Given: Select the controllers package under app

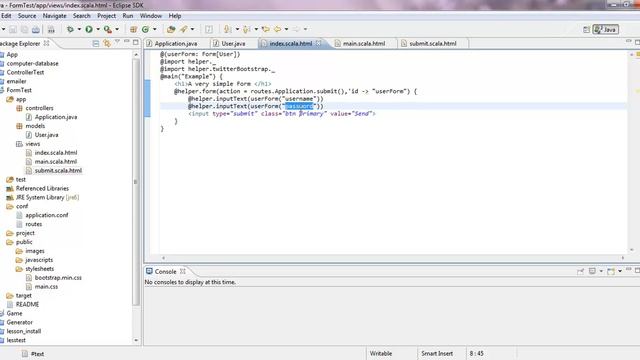Looking at the screenshot, I should (39, 108).
